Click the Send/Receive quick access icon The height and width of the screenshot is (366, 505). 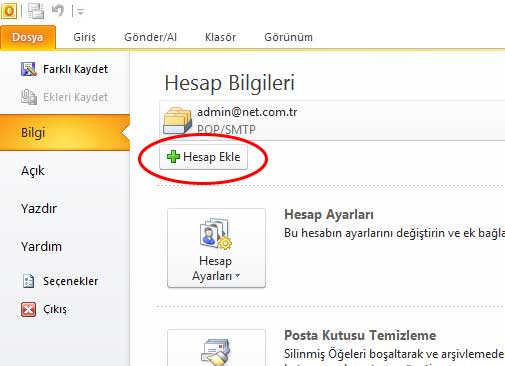coord(36,11)
